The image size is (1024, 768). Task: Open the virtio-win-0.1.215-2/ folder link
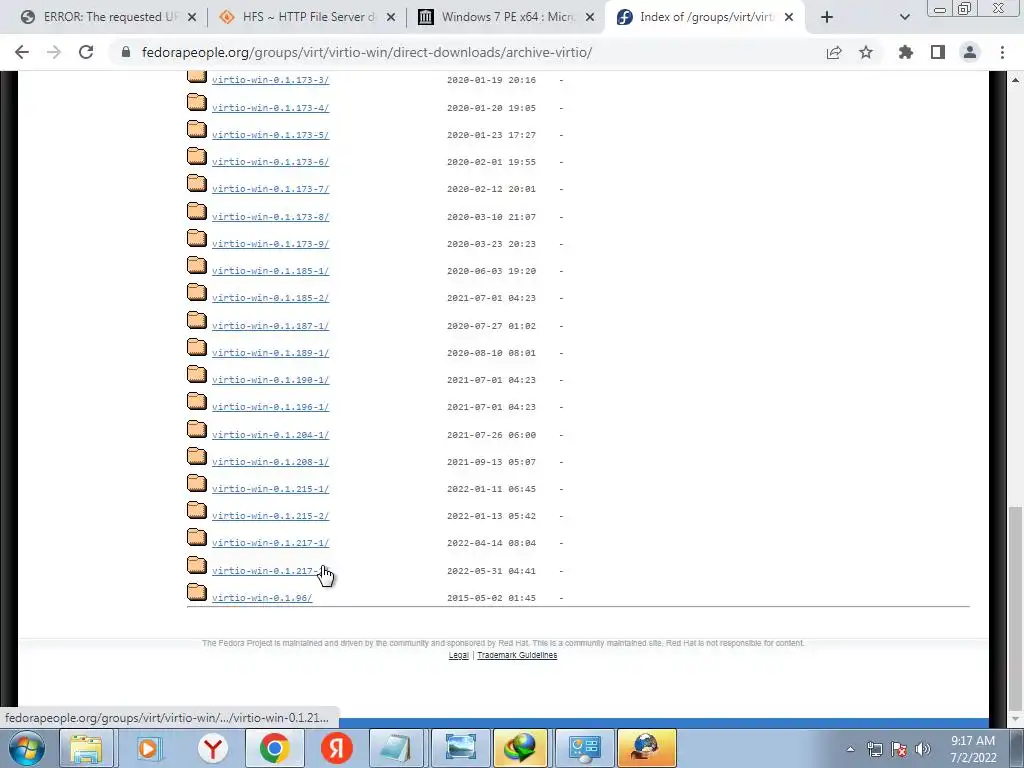point(270,517)
